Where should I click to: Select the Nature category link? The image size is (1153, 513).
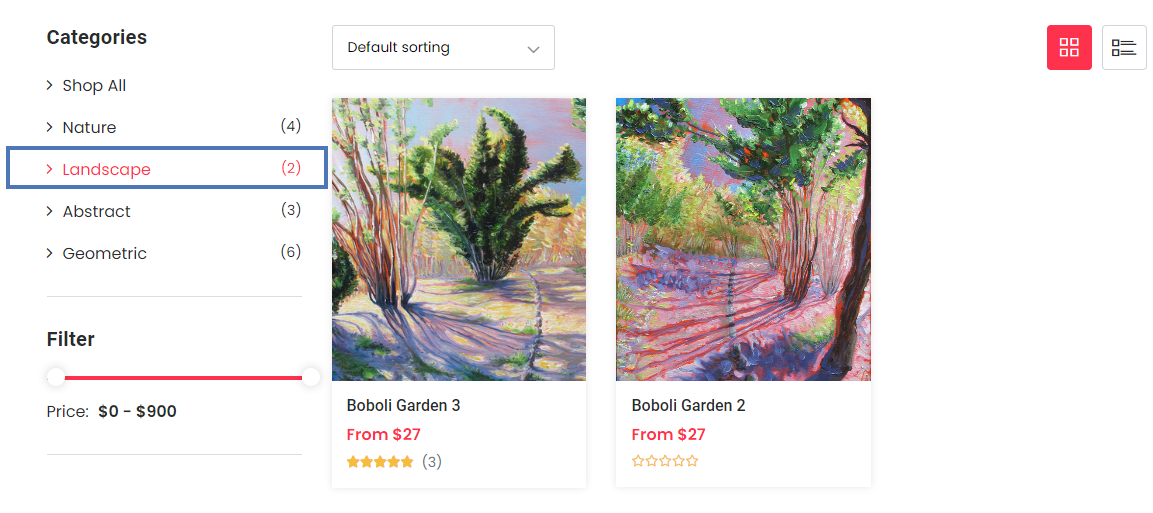(x=89, y=128)
